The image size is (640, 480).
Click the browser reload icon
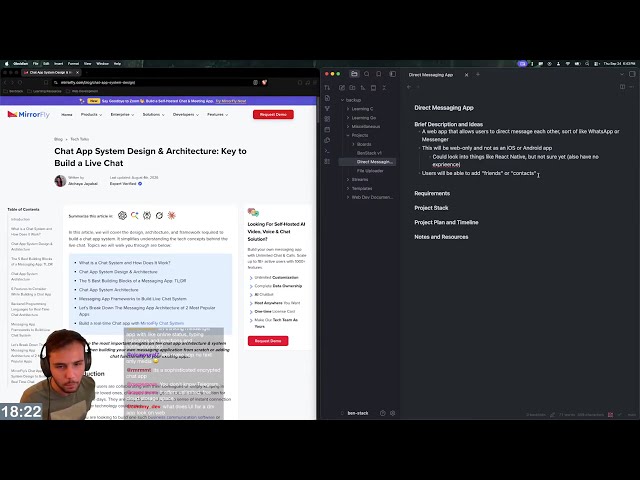point(20,82)
